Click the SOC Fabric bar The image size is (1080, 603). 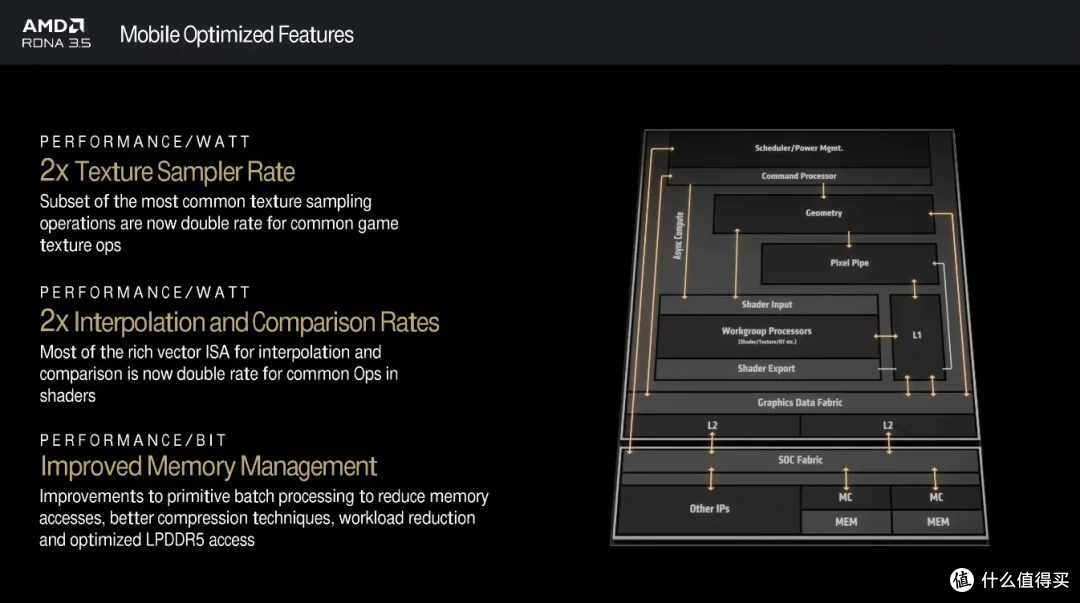pos(800,460)
